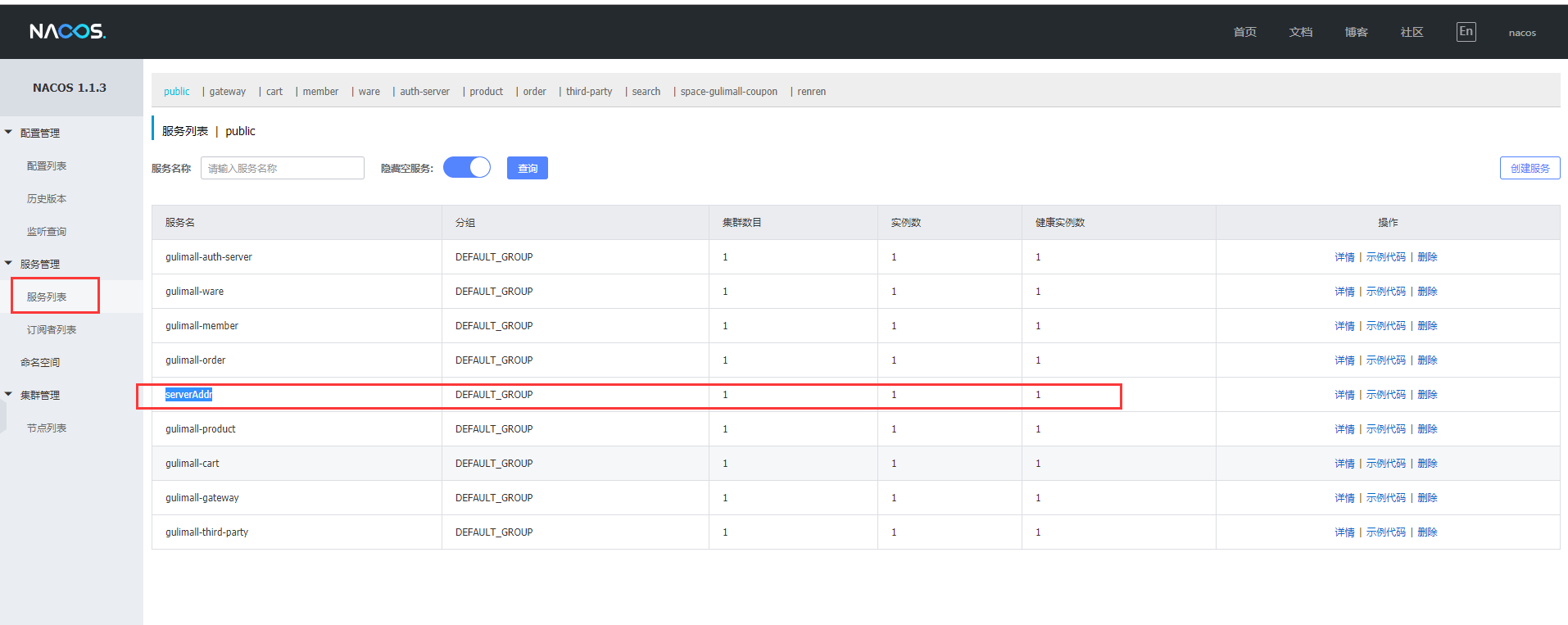The image size is (1568, 625).
Task: Open 示例代码 for gulimall-ware
Action: pyautogui.click(x=1385, y=292)
